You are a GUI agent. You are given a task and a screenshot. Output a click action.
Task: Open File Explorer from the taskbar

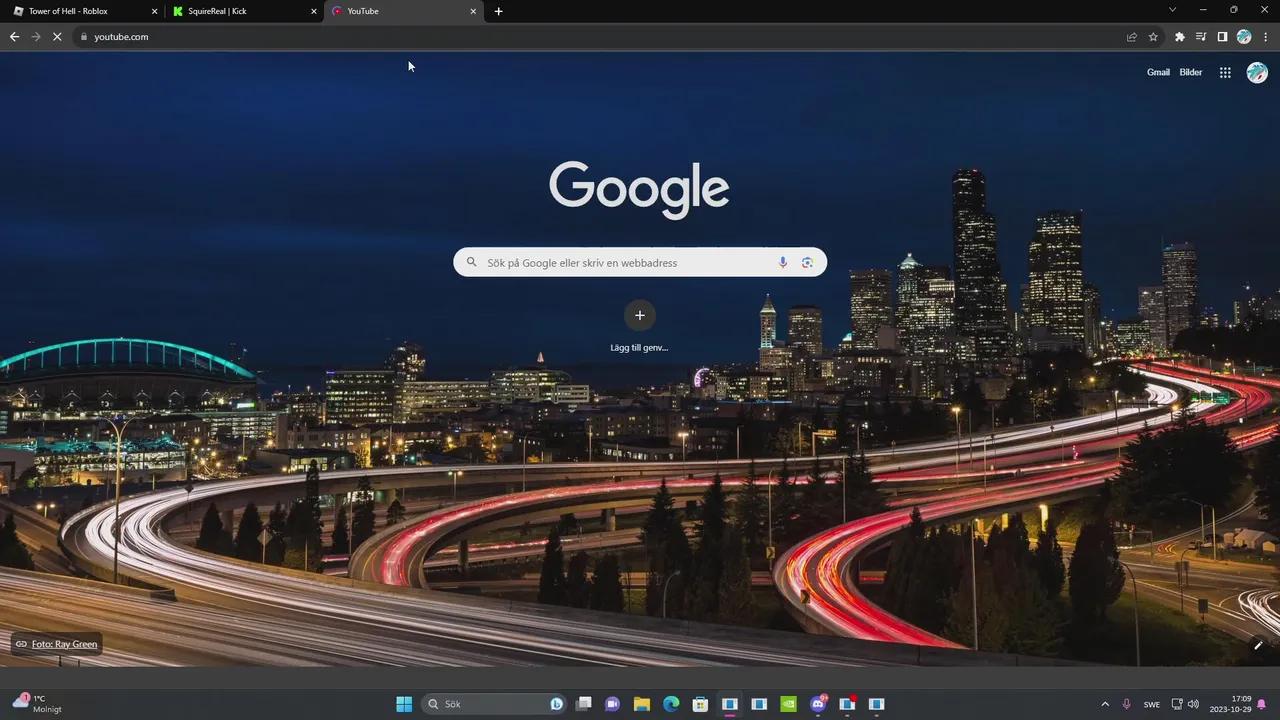click(642, 703)
